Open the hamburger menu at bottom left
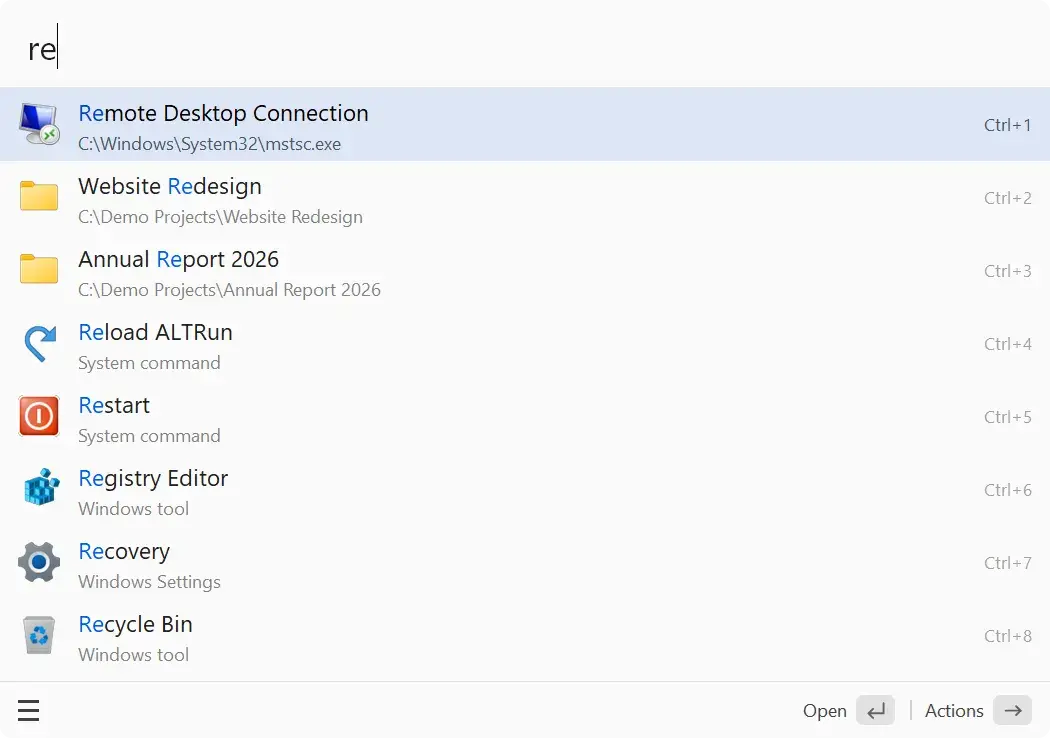Image resolution: width=1050 pixels, height=738 pixels. (29, 711)
